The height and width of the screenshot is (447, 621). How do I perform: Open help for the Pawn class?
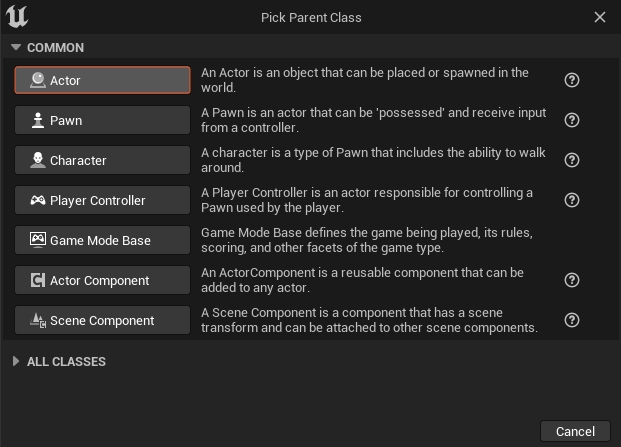coord(572,120)
